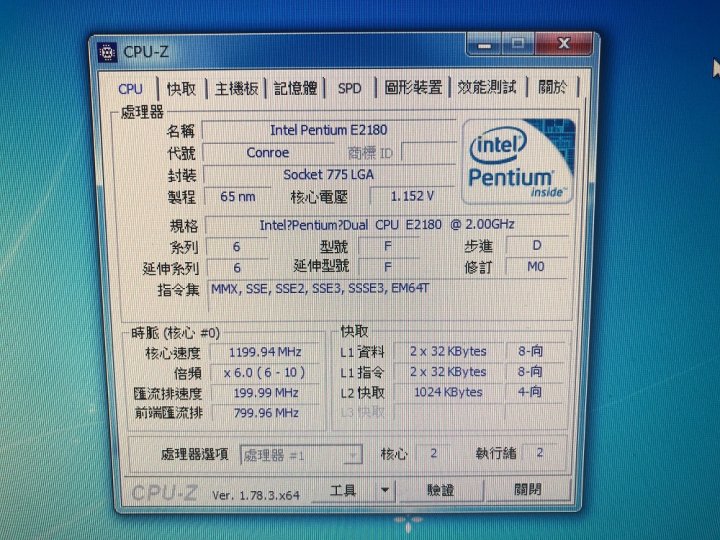Switch to the 記憶體 tab
Image resolution: width=720 pixels, height=540 pixels.
(x=295, y=88)
